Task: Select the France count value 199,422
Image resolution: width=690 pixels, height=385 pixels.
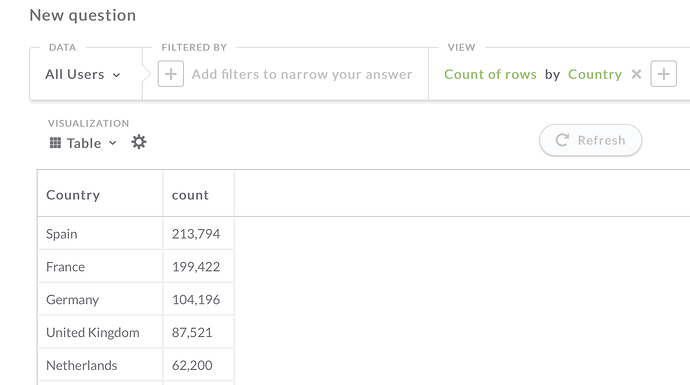Action: 196,267
